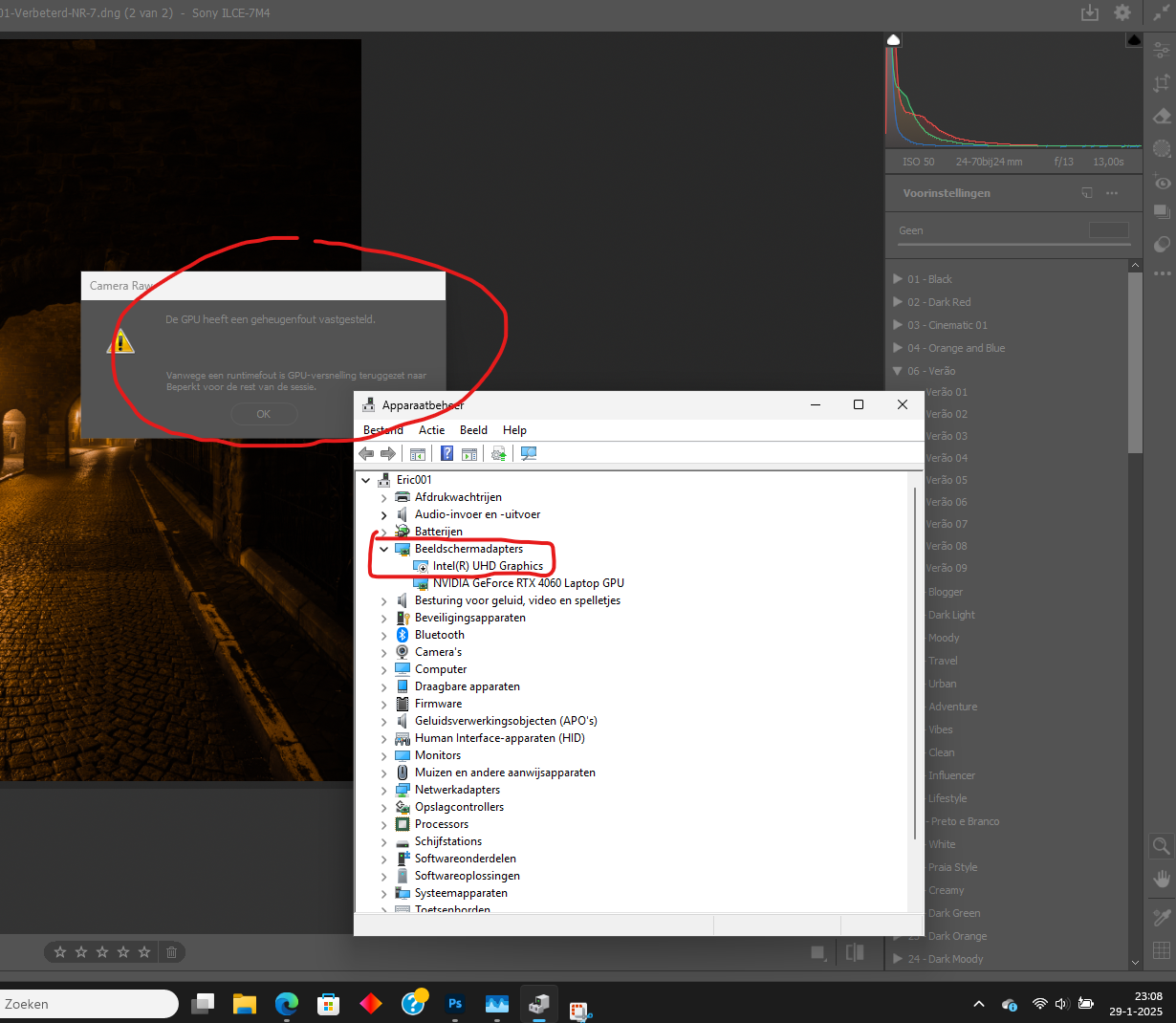Viewport: 1176px width, 1023px height.
Task: Give the photo a three star rating
Action: (102, 951)
